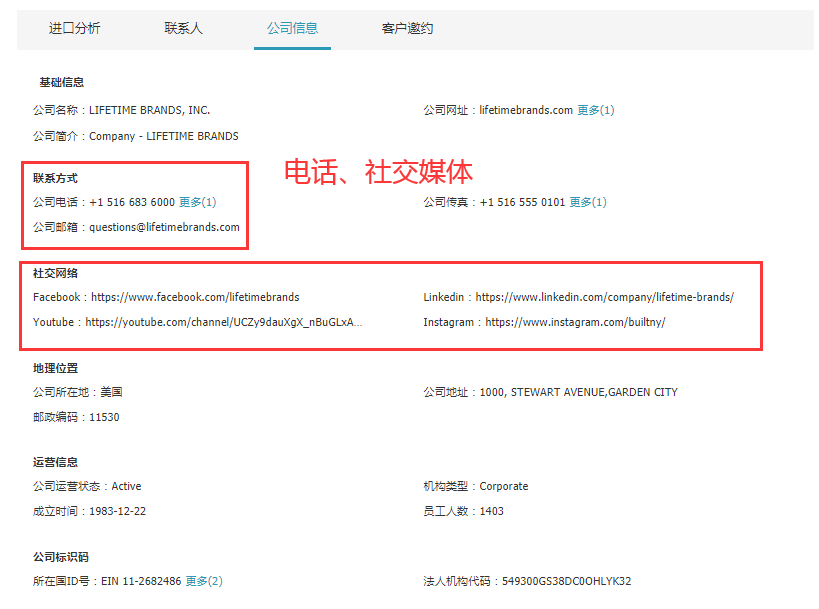Select the founding date 1983-12-22

point(118,511)
